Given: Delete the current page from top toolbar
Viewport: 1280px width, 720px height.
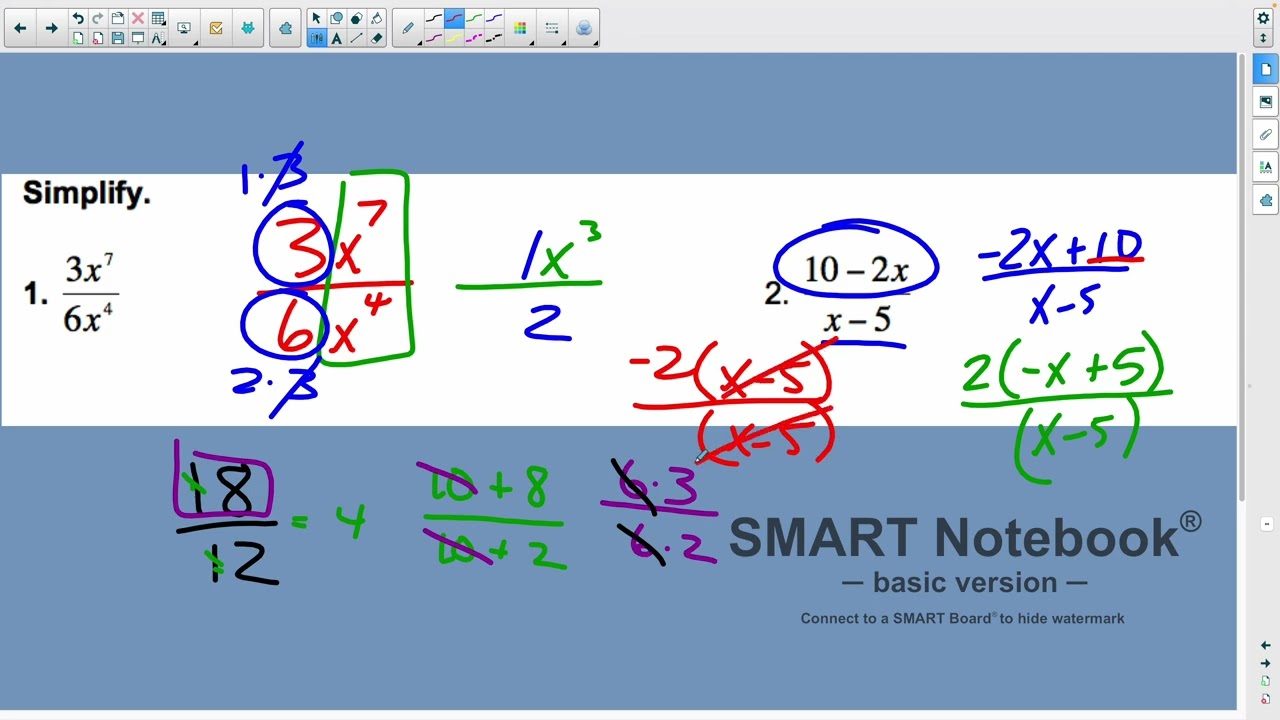Looking at the screenshot, I should (98, 38).
